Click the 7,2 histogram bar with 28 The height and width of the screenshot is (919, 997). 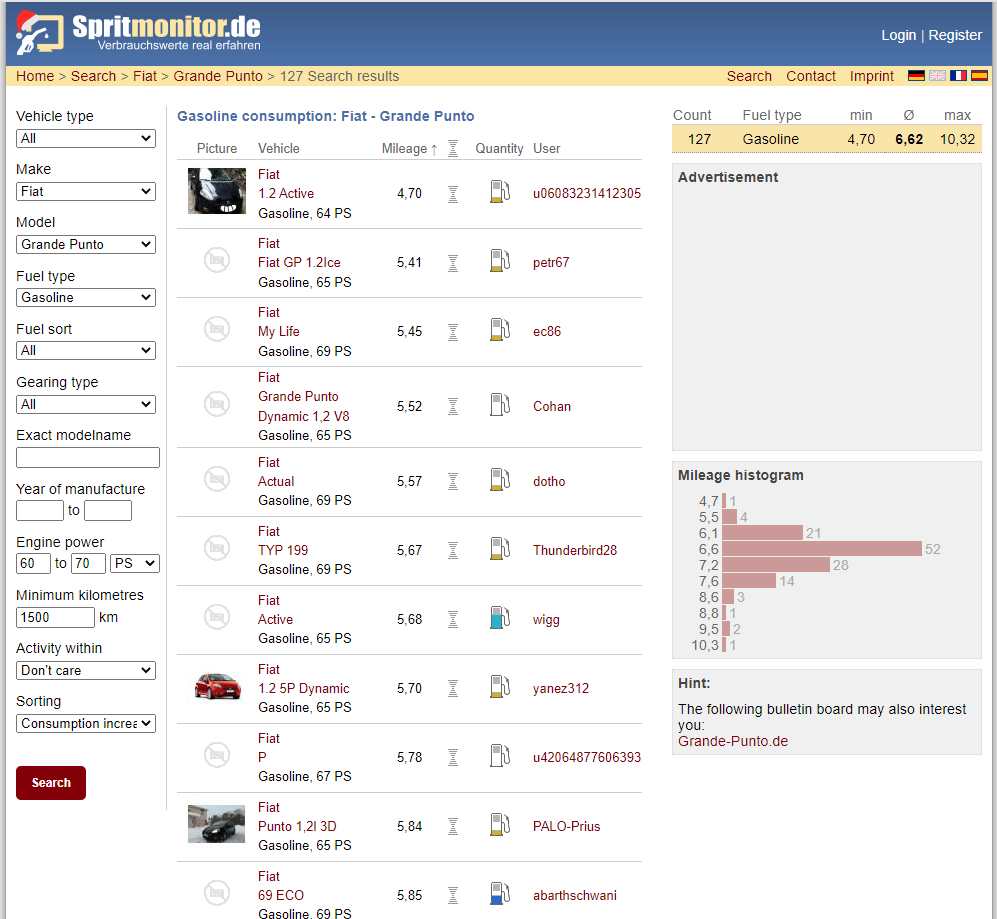[776, 565]
